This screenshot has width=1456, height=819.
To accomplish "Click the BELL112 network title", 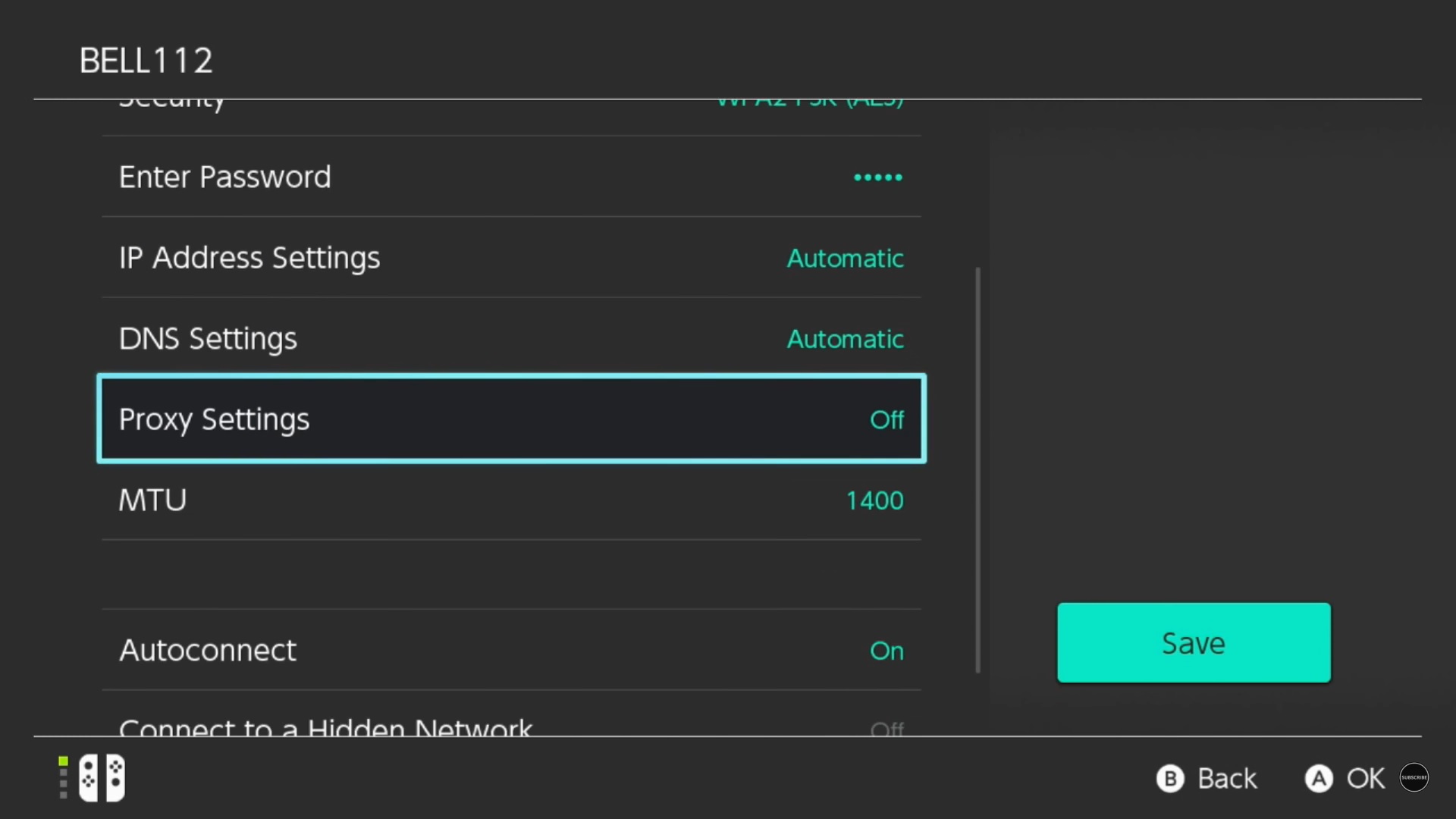I will (146, 61).
